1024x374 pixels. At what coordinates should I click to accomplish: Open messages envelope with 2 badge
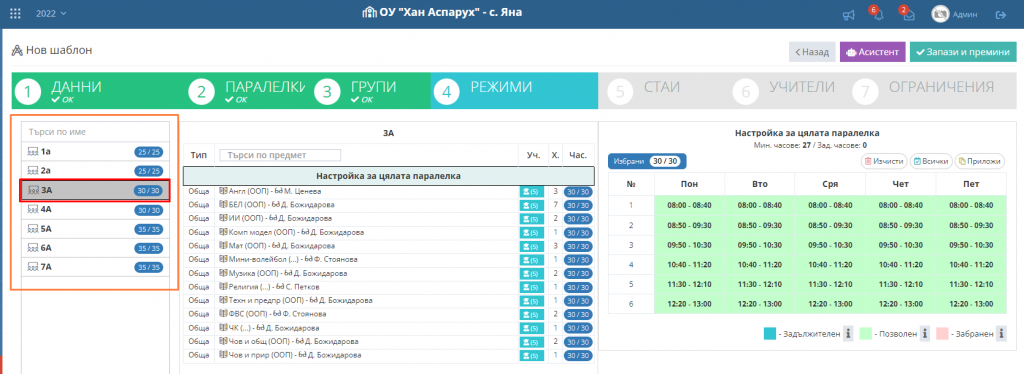click(908, 14)
